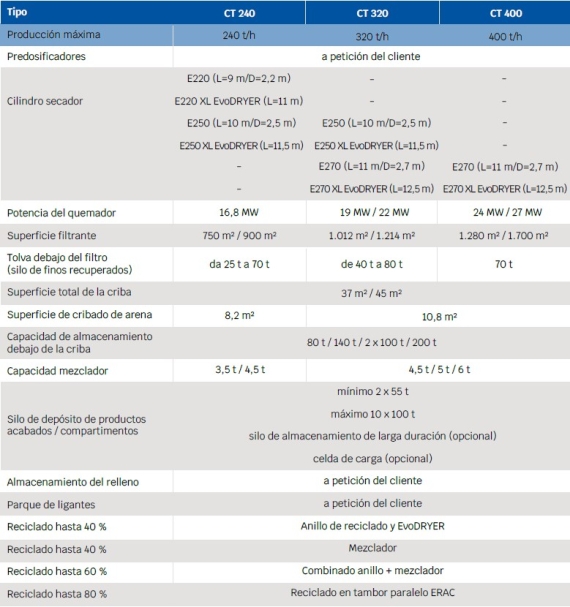Click the 400 t/h value cell
This screenshot has height=607, width=570.
505,36
